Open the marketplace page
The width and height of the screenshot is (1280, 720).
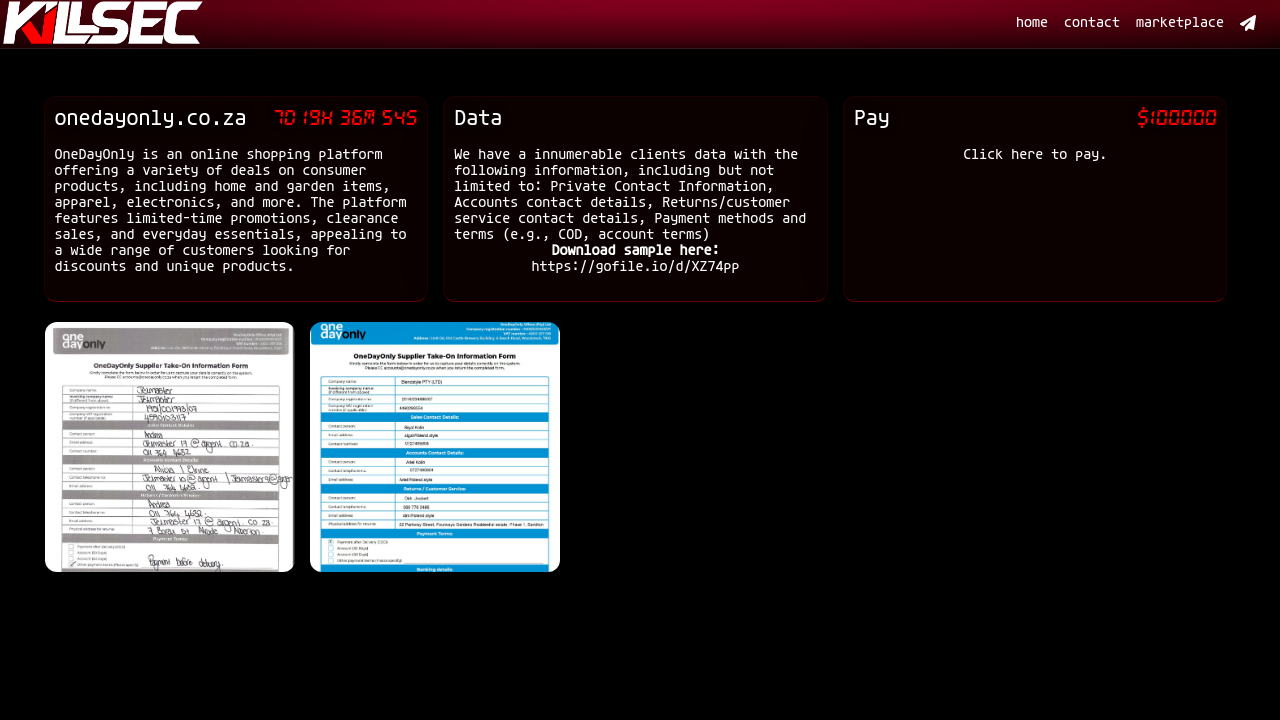tap(1180, 22)
